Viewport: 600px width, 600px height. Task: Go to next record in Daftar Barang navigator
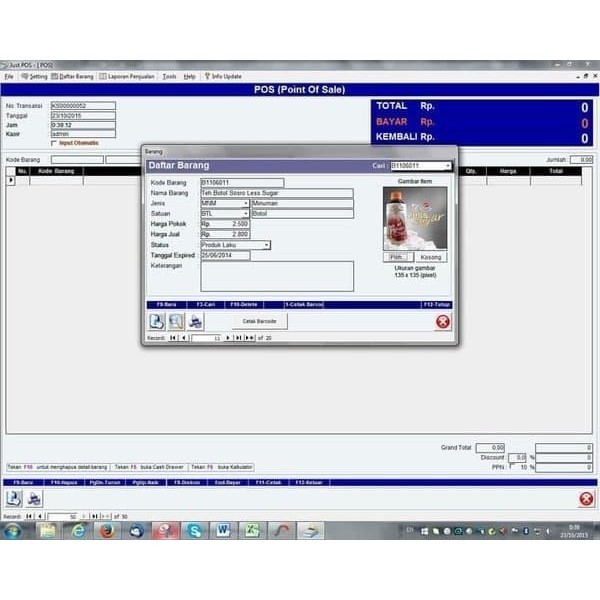(228, 338)
